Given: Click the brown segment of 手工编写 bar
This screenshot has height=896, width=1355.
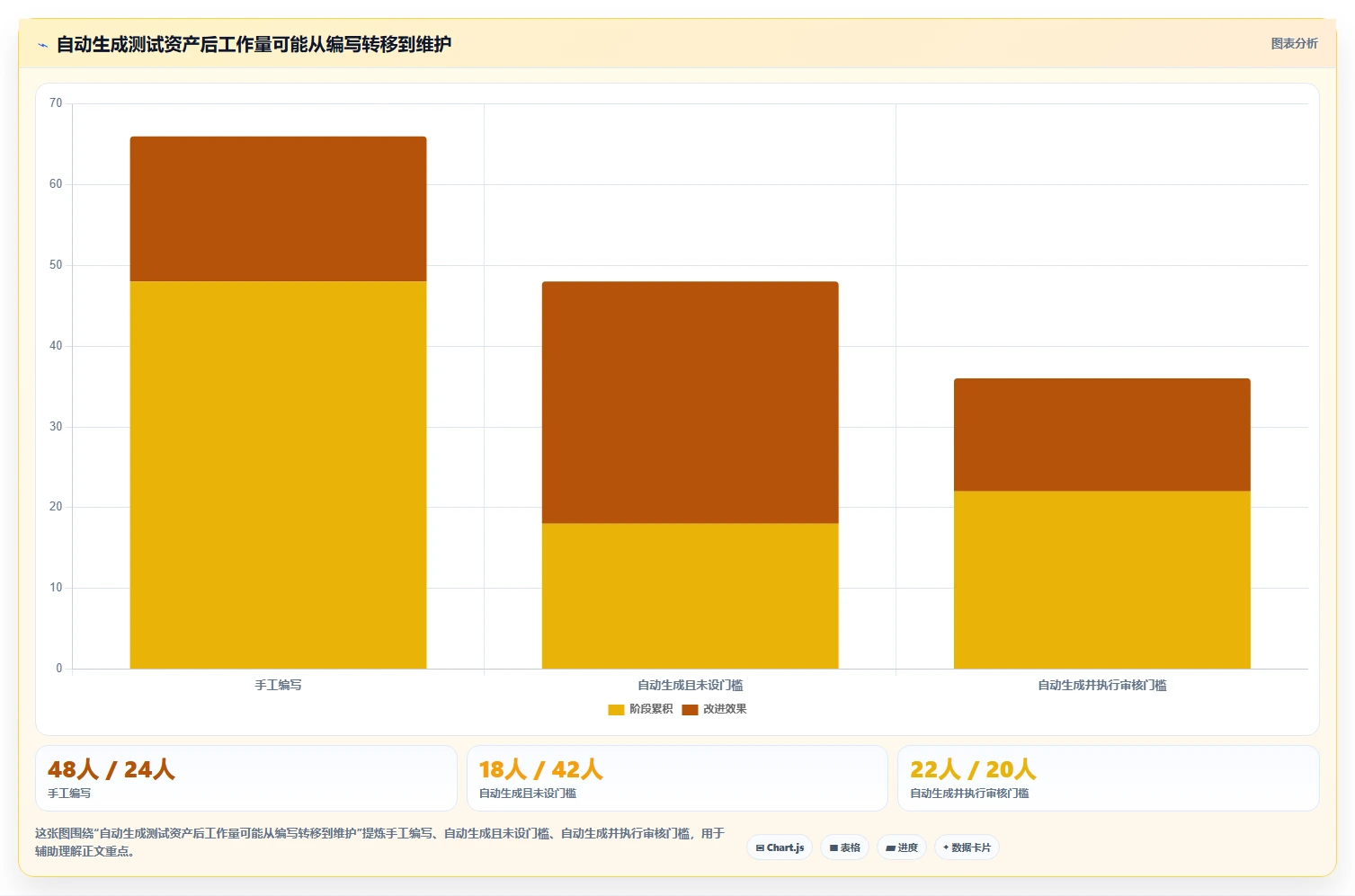Looking at the screenshot, I should pyautogui.click(x=278, y=209).
